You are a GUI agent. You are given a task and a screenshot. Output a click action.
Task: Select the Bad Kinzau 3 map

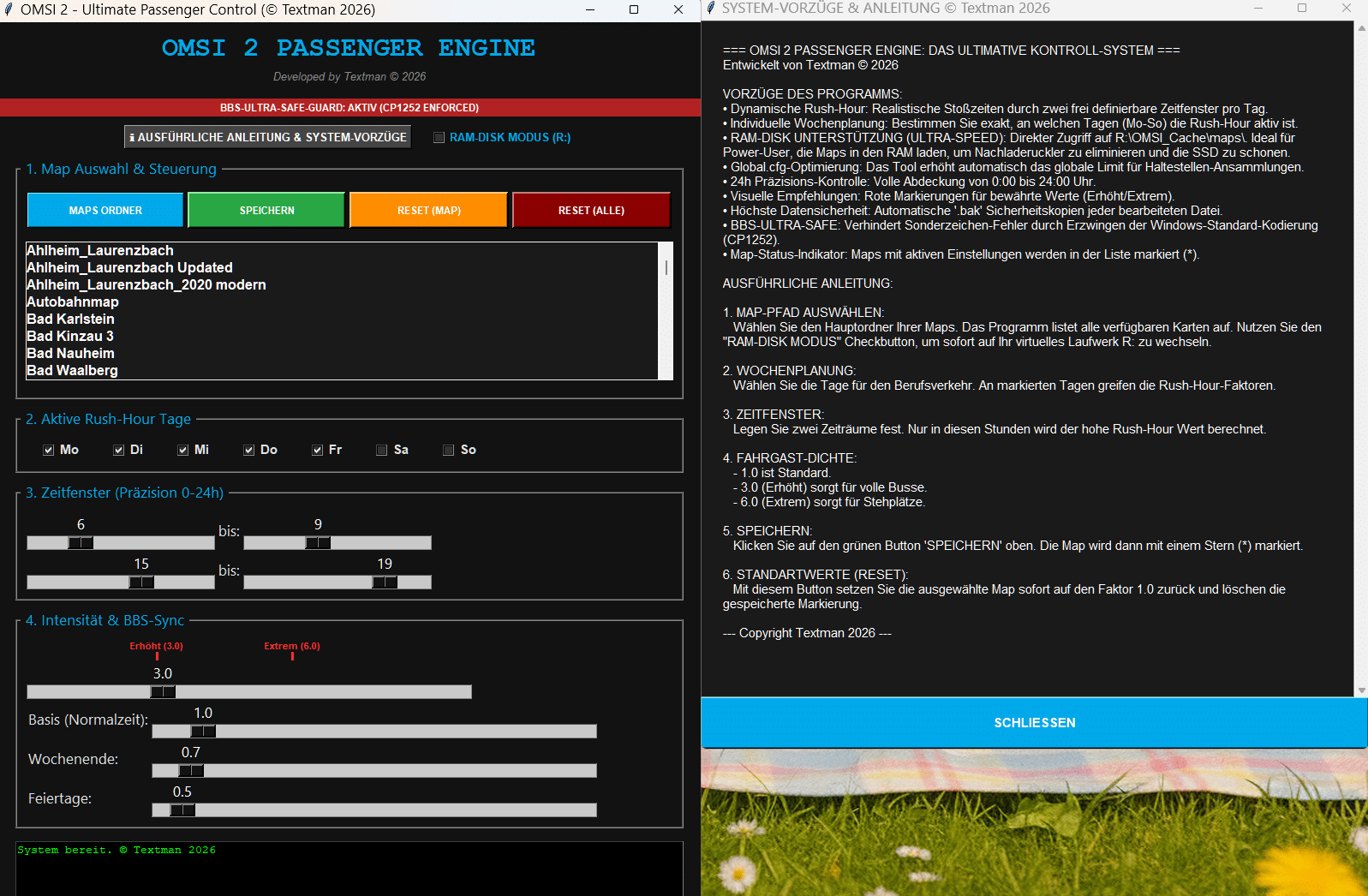(70, 336)
